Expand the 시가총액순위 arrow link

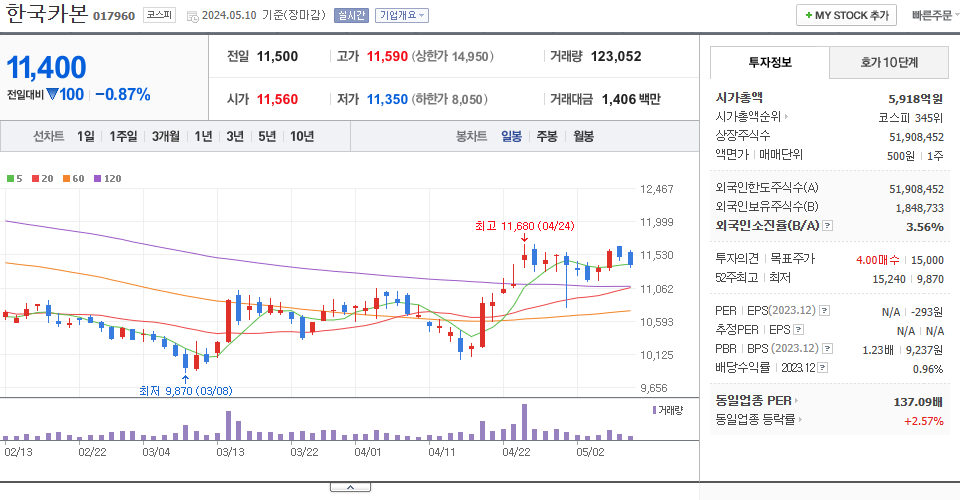pyautogui.click(x=786, y=116)
